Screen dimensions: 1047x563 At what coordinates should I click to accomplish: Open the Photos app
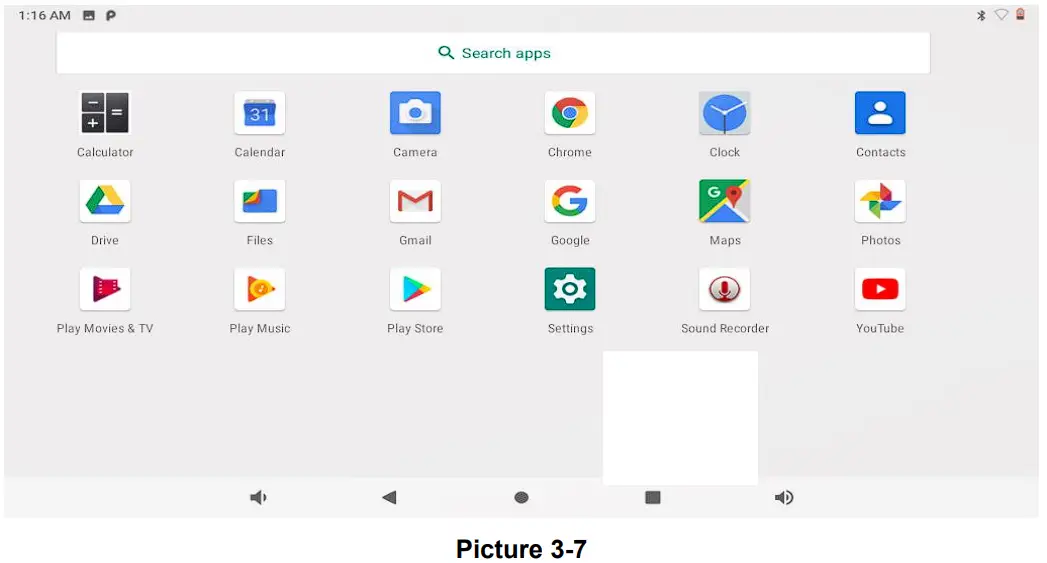pos(880,201)
